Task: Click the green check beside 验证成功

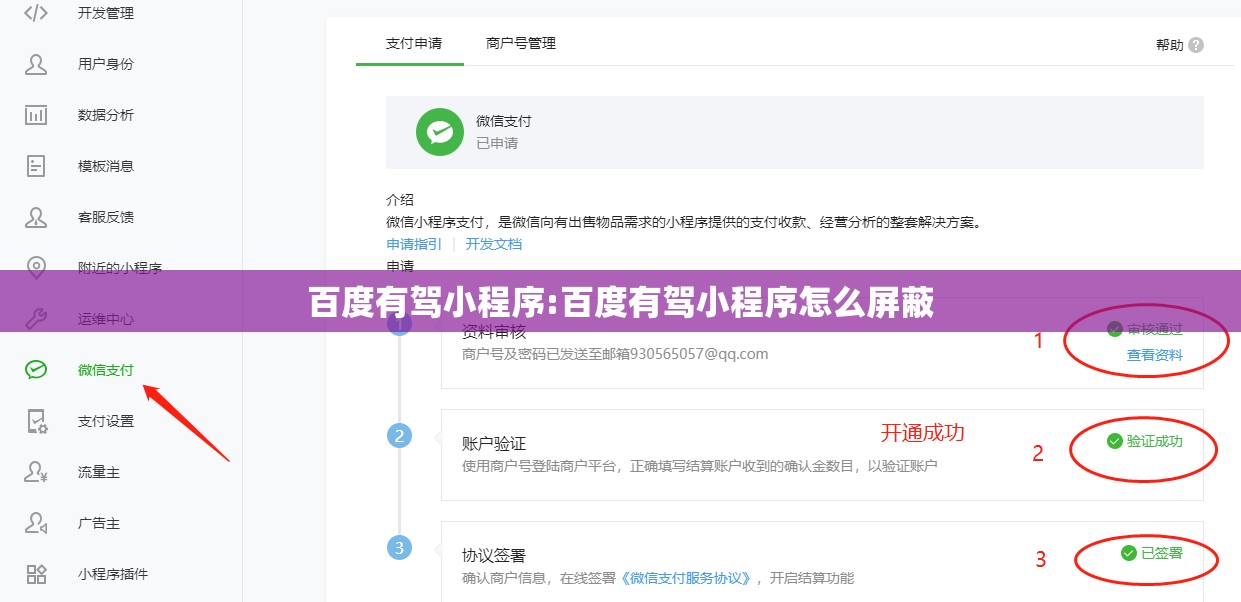Action: [1114, 441]
